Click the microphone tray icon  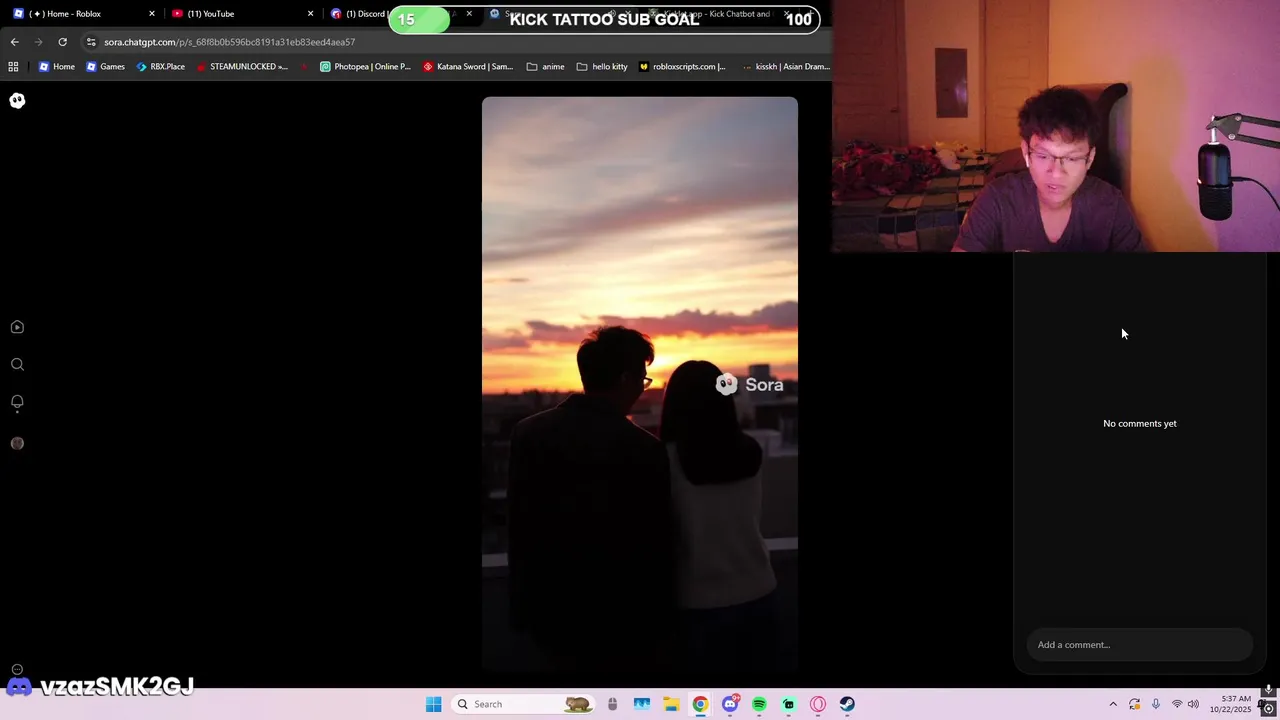coord(1156,704)
